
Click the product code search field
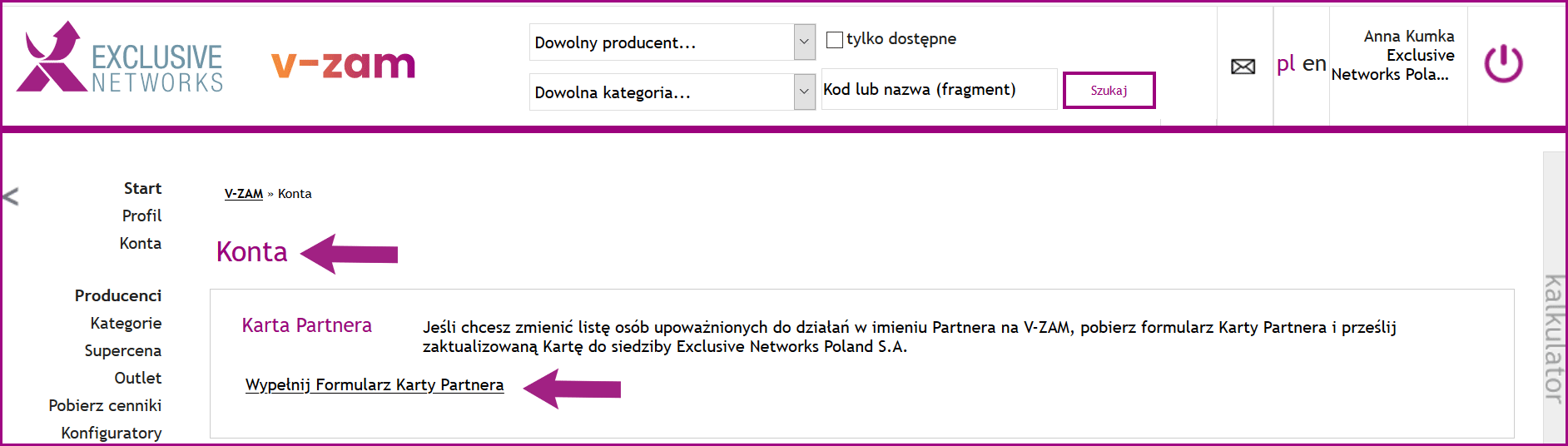coord(938,90)
